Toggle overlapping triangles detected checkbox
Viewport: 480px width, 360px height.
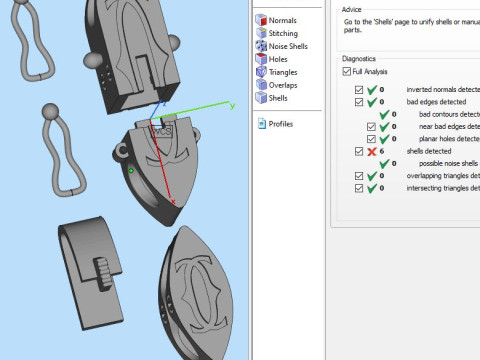click(x=359, y=176)
